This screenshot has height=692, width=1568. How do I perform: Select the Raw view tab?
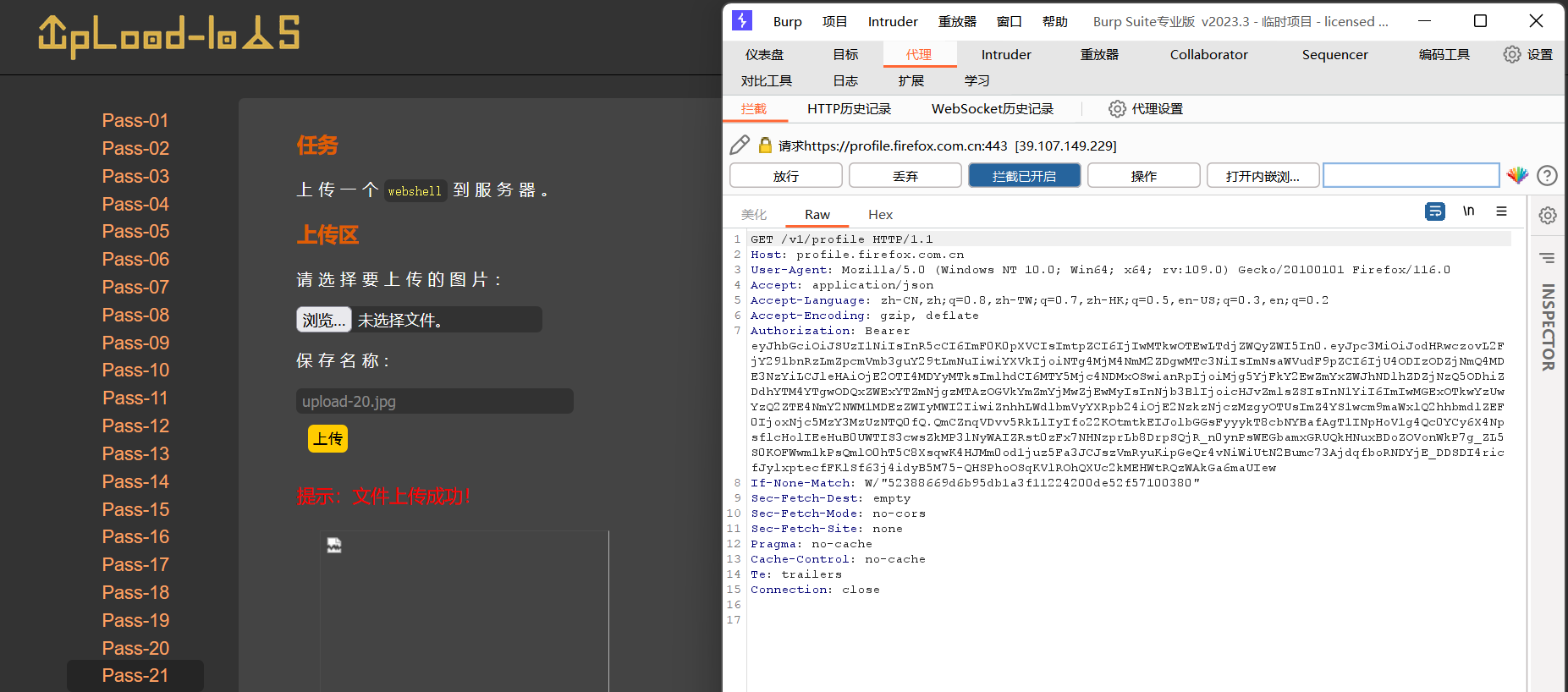tap(817, 214)
